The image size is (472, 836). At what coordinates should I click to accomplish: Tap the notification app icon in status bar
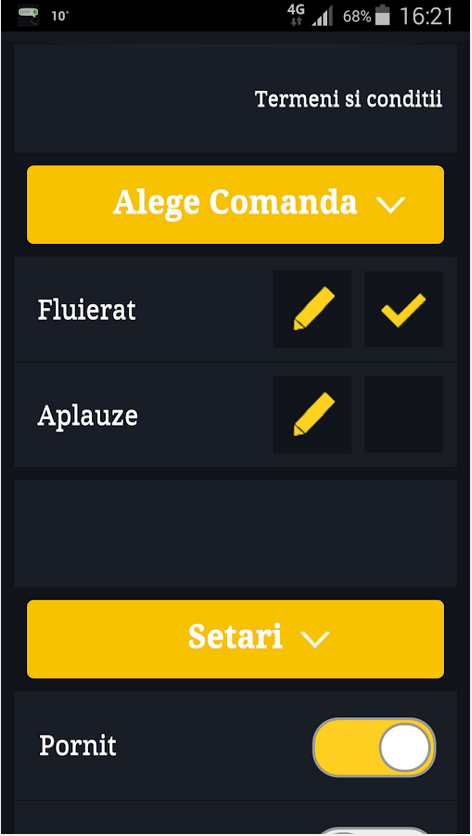point(28,15)
